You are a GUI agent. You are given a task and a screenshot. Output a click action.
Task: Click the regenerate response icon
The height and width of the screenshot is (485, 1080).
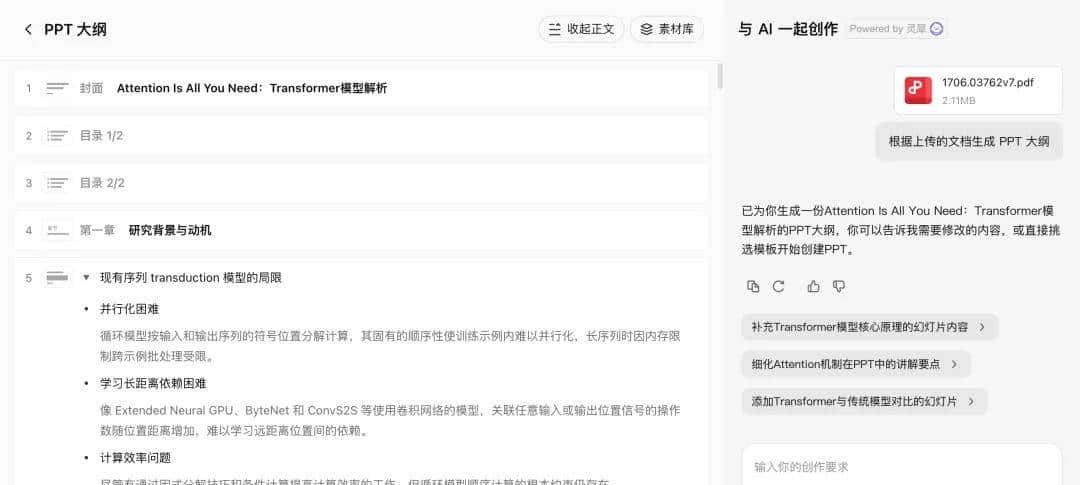point(779,287)
